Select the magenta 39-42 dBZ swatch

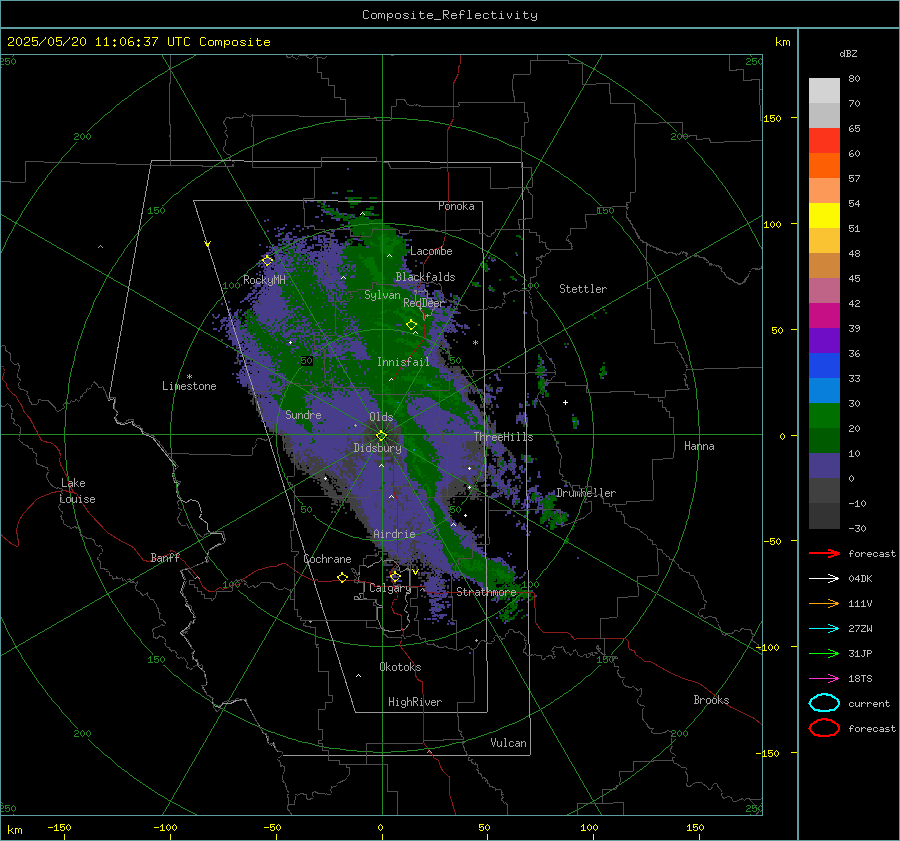[x=824, y=316]
